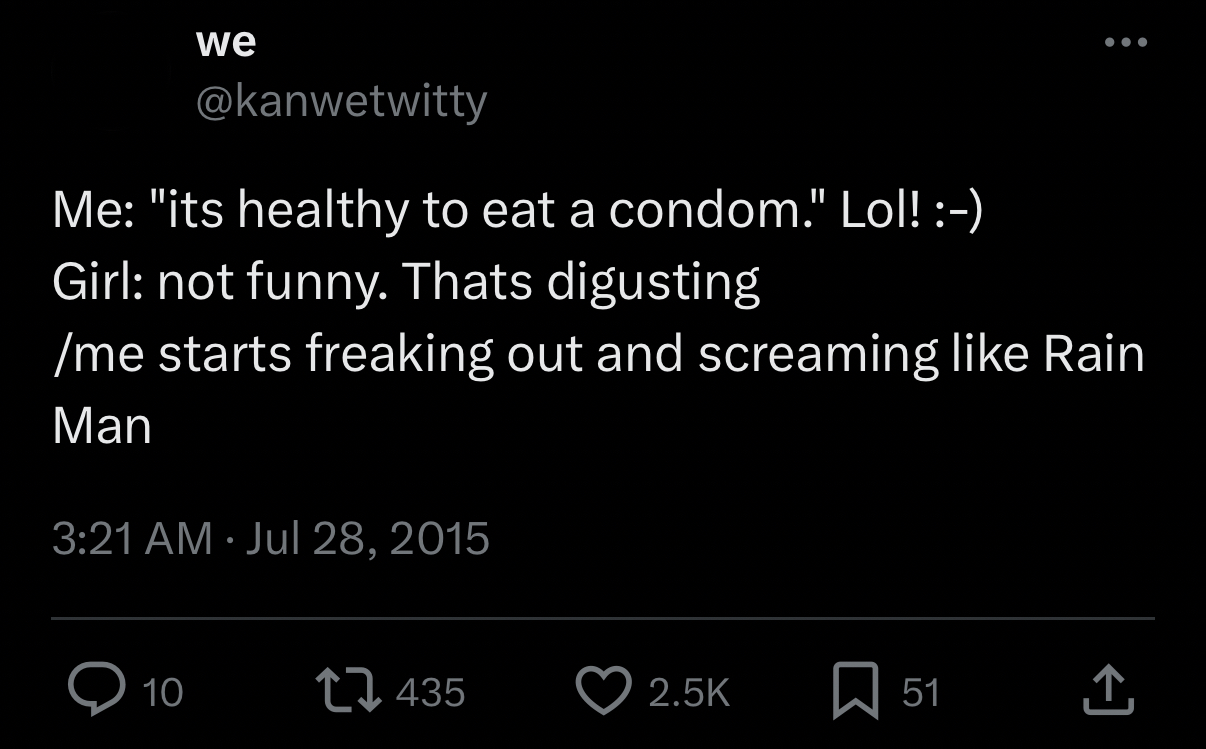Click the Jul 28, 2015 date

(x=367, y=538)
